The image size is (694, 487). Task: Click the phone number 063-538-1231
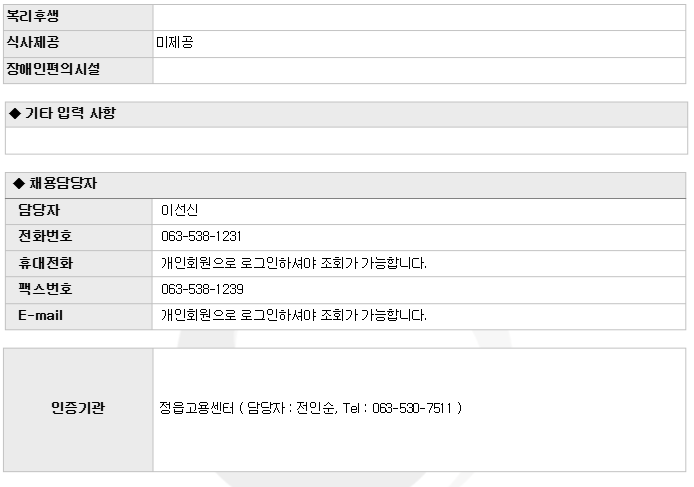pos(201,236)
